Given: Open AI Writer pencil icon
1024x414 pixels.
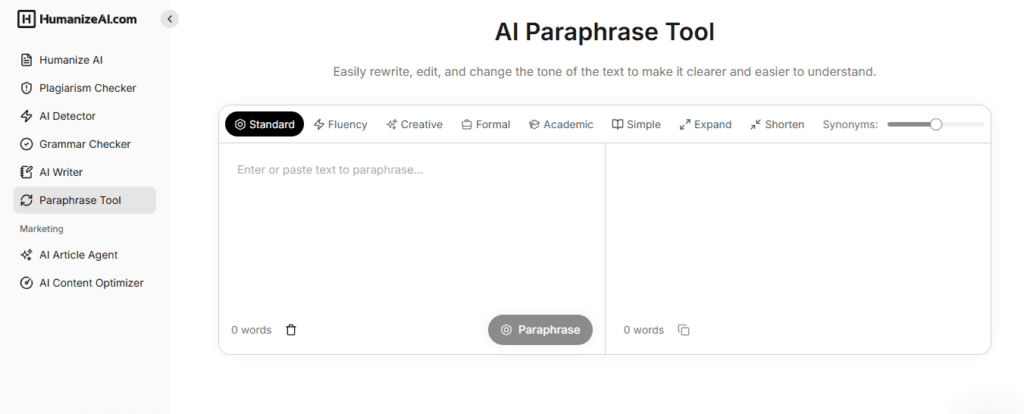Looking at the screenshot, I should (x=27, y=172).
